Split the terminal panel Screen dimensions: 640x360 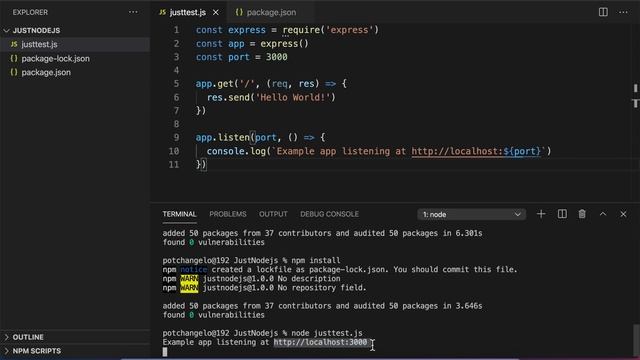coord(562,214)
